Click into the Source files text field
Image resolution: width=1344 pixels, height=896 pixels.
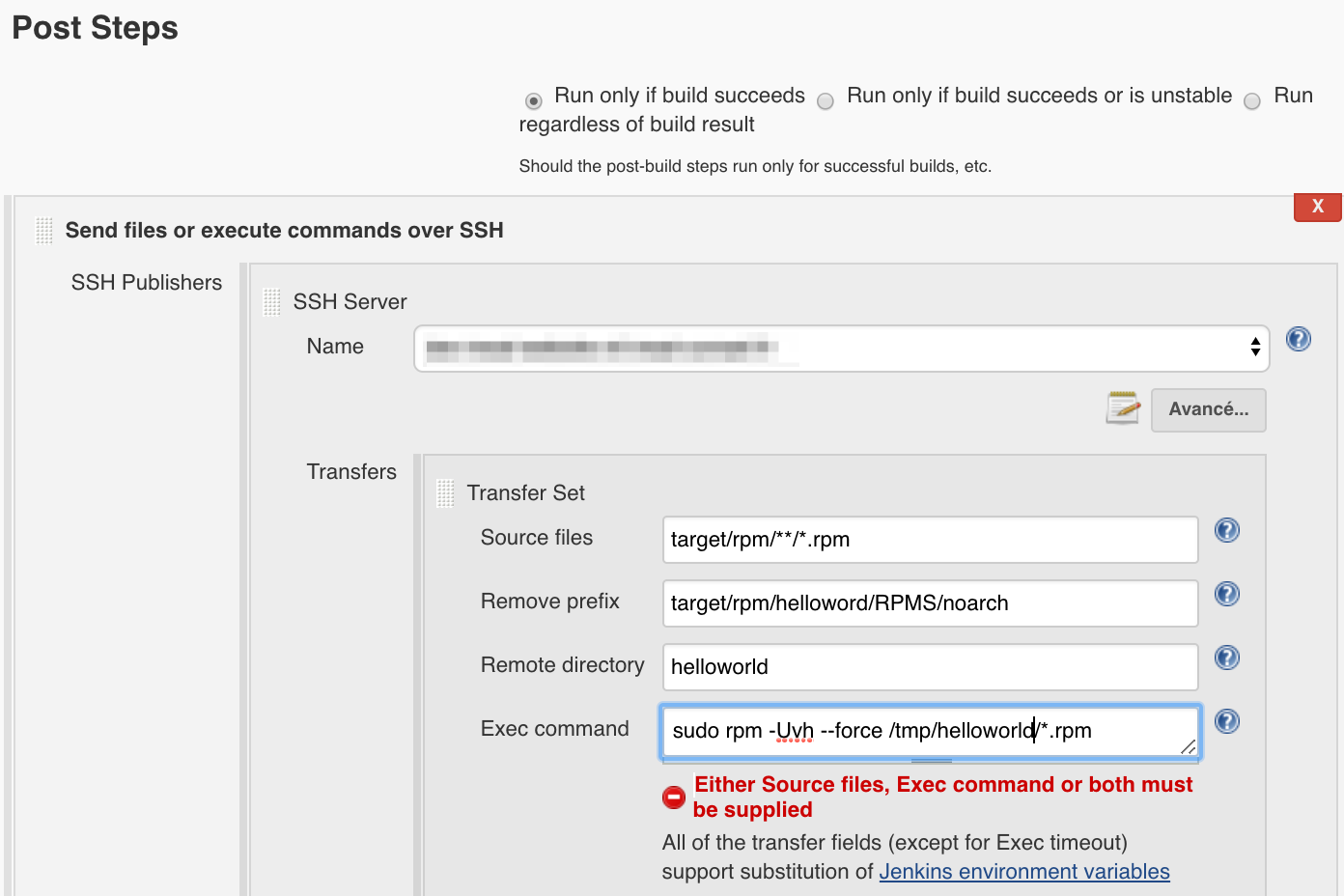click(929, 540)
